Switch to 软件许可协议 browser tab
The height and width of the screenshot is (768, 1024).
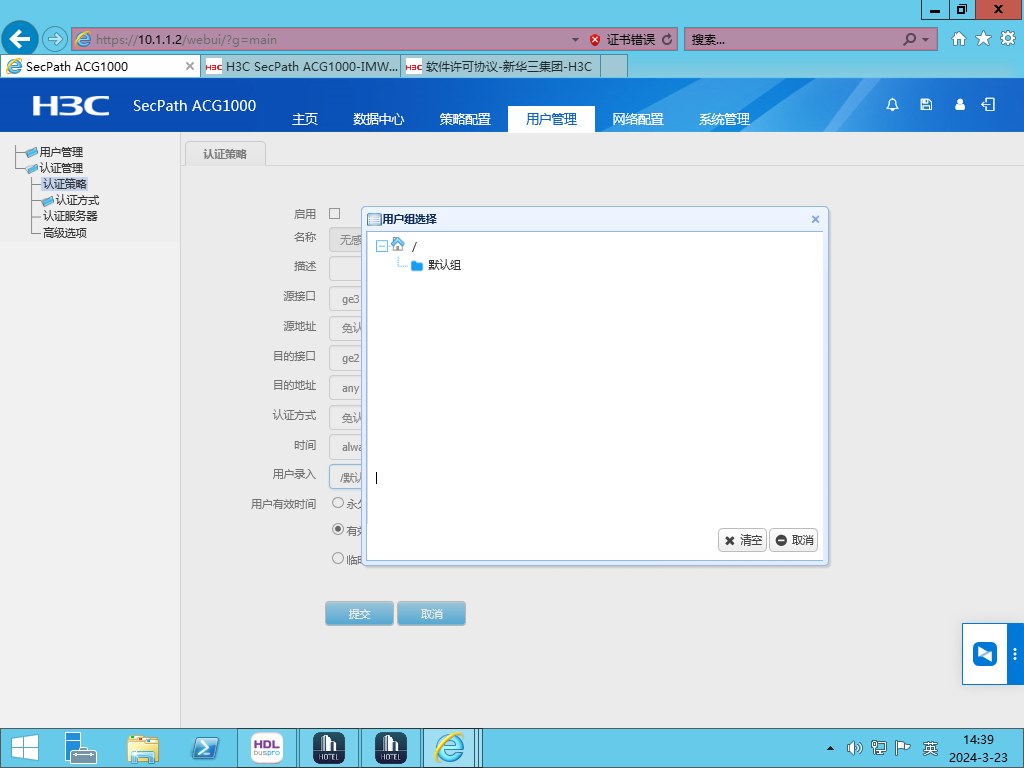coord(500,67)
